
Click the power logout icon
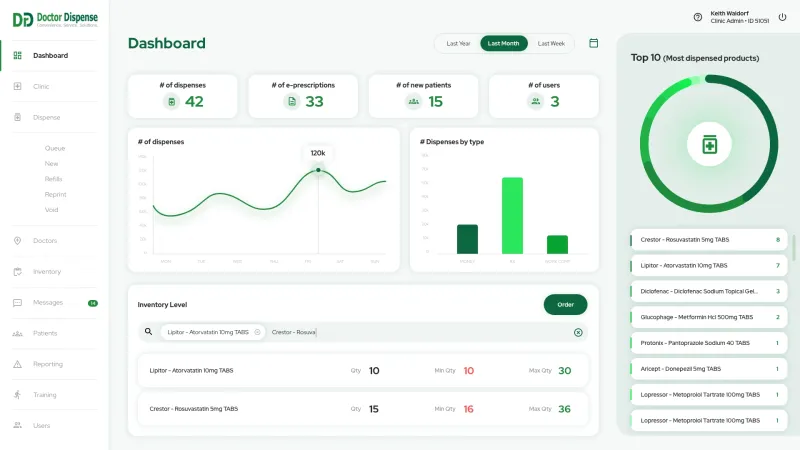point(782,17)
